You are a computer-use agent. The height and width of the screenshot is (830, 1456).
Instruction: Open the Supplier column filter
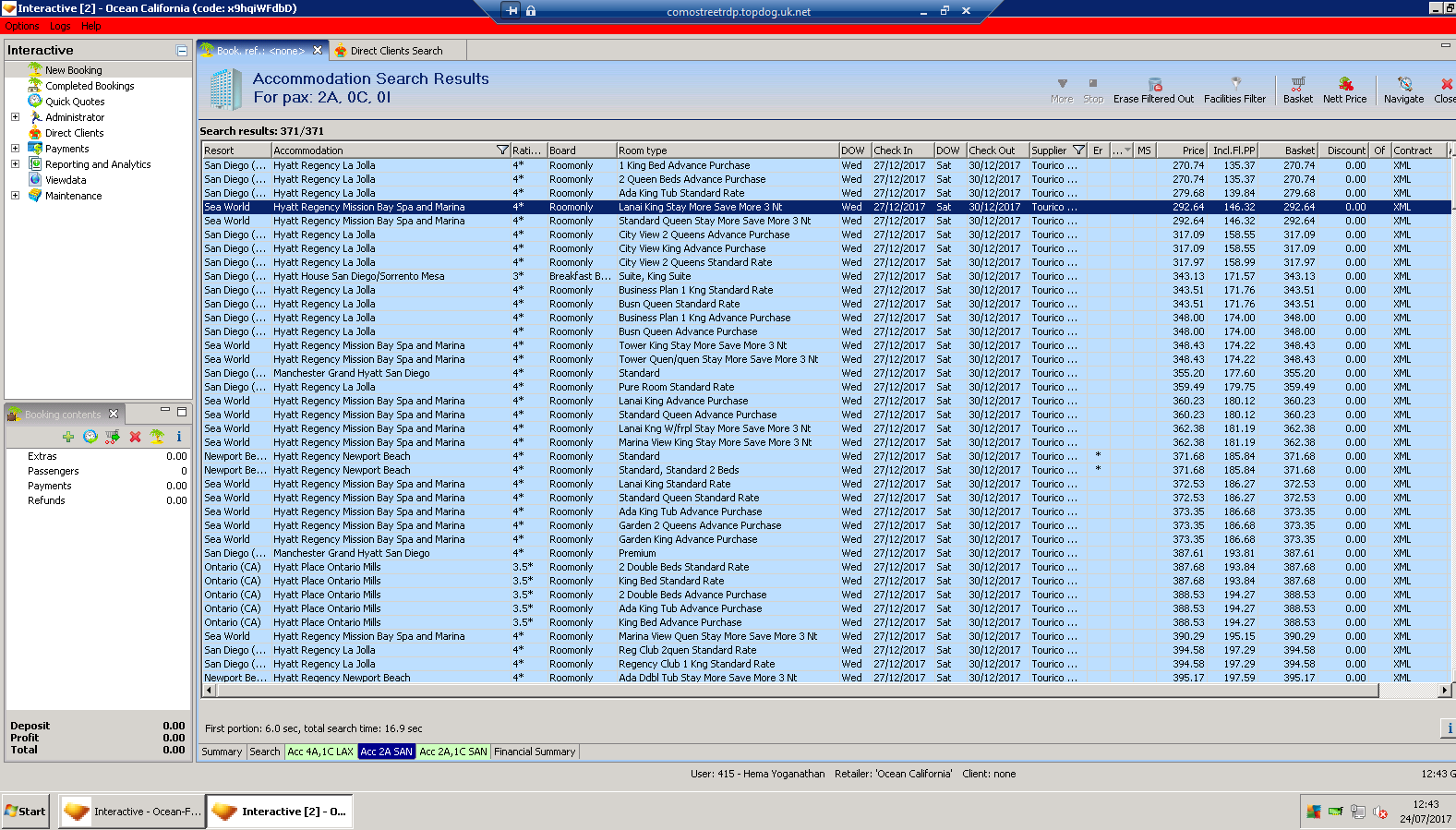click(1078, 150)
